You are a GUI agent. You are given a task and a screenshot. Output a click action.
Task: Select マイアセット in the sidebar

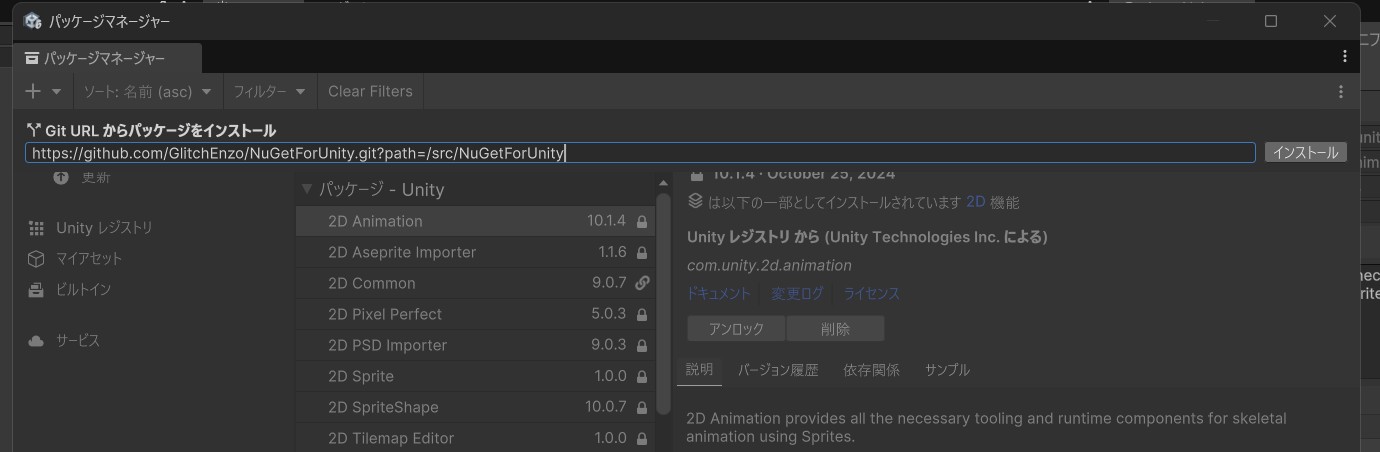point(89,259)
